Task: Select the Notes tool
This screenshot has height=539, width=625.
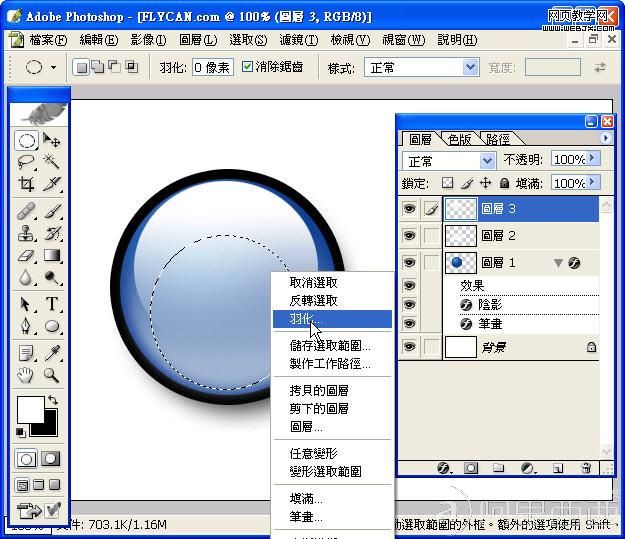Action: click(x=26, y=353)
